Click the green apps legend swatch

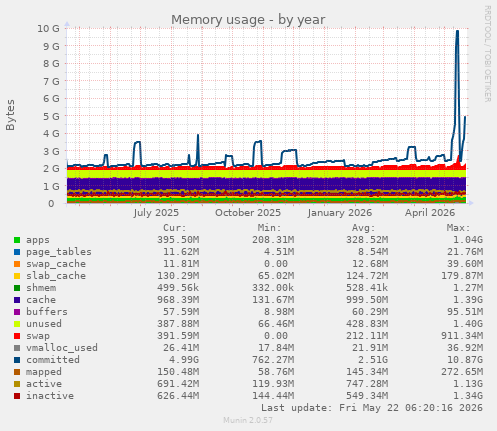coord(17,240)
